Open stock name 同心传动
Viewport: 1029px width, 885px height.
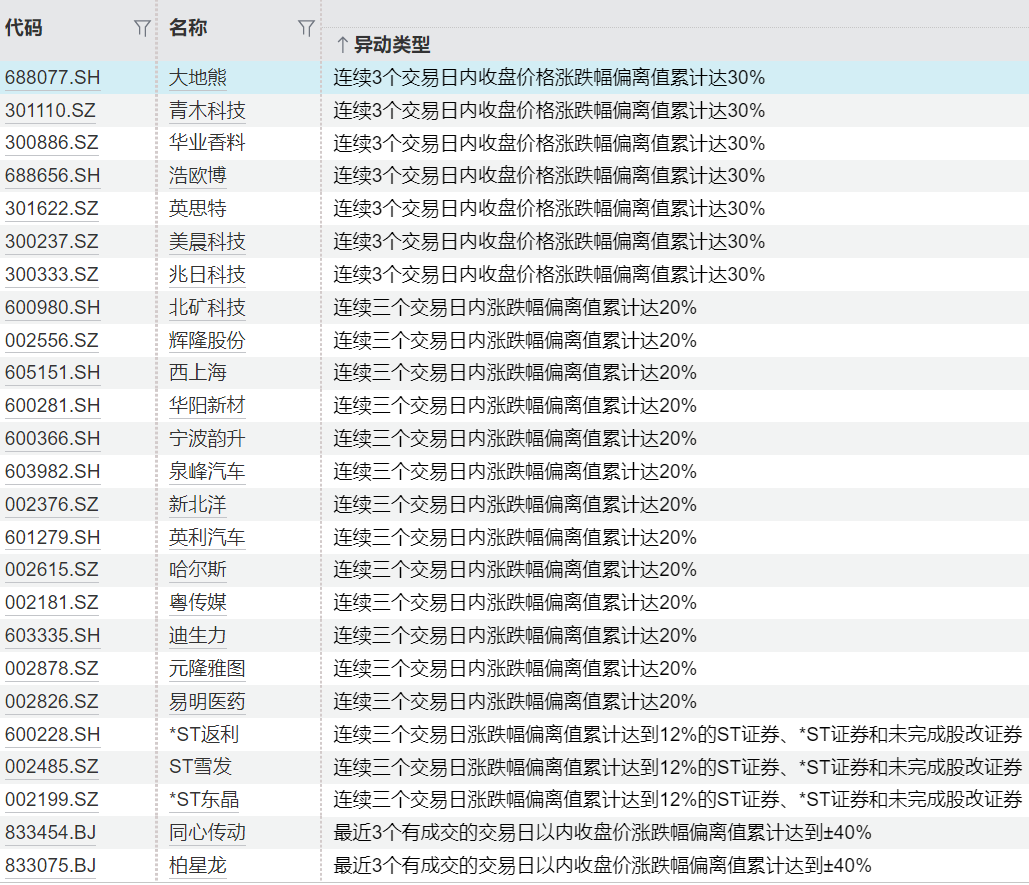[207, 833]
